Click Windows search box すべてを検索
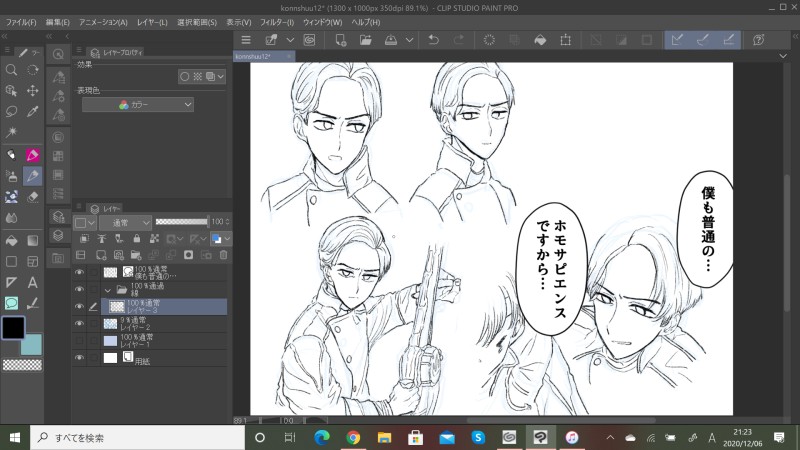 click(x=138, y=438)
